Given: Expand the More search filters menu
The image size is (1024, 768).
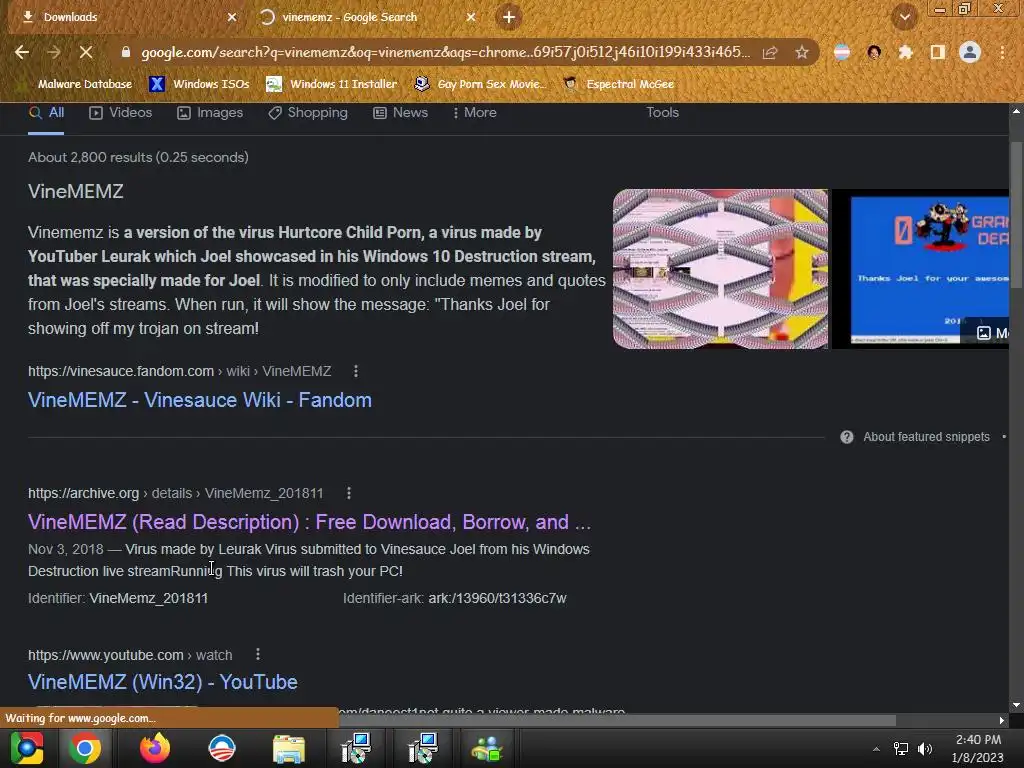Looking at the screenshot, I should 474,112.
